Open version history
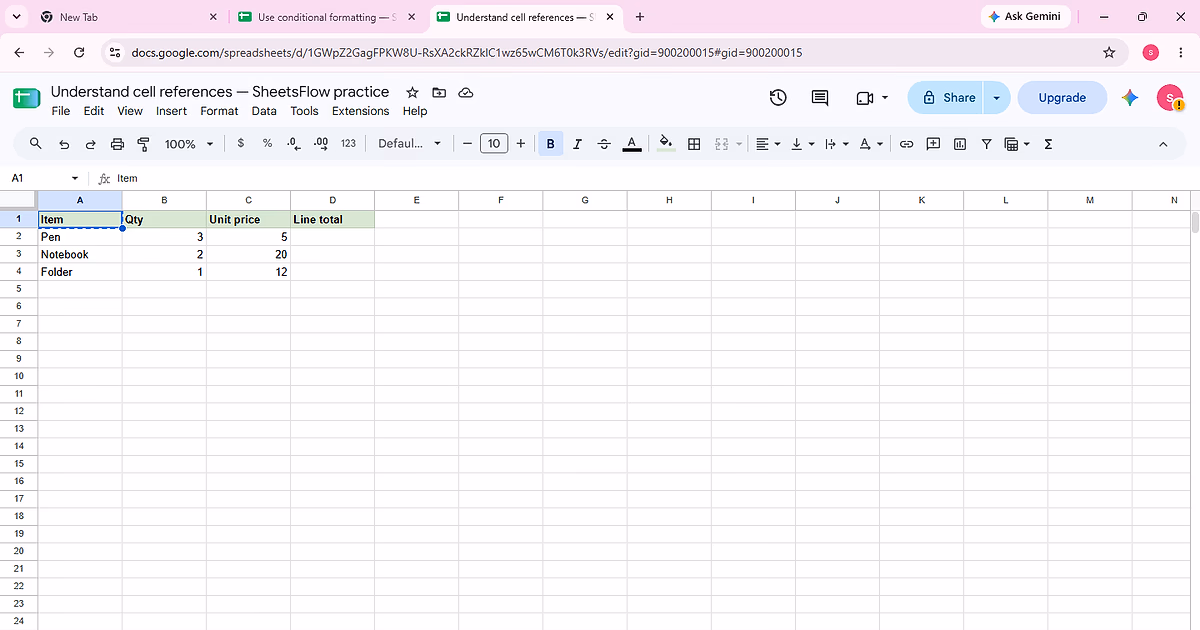 coord(778,97)
